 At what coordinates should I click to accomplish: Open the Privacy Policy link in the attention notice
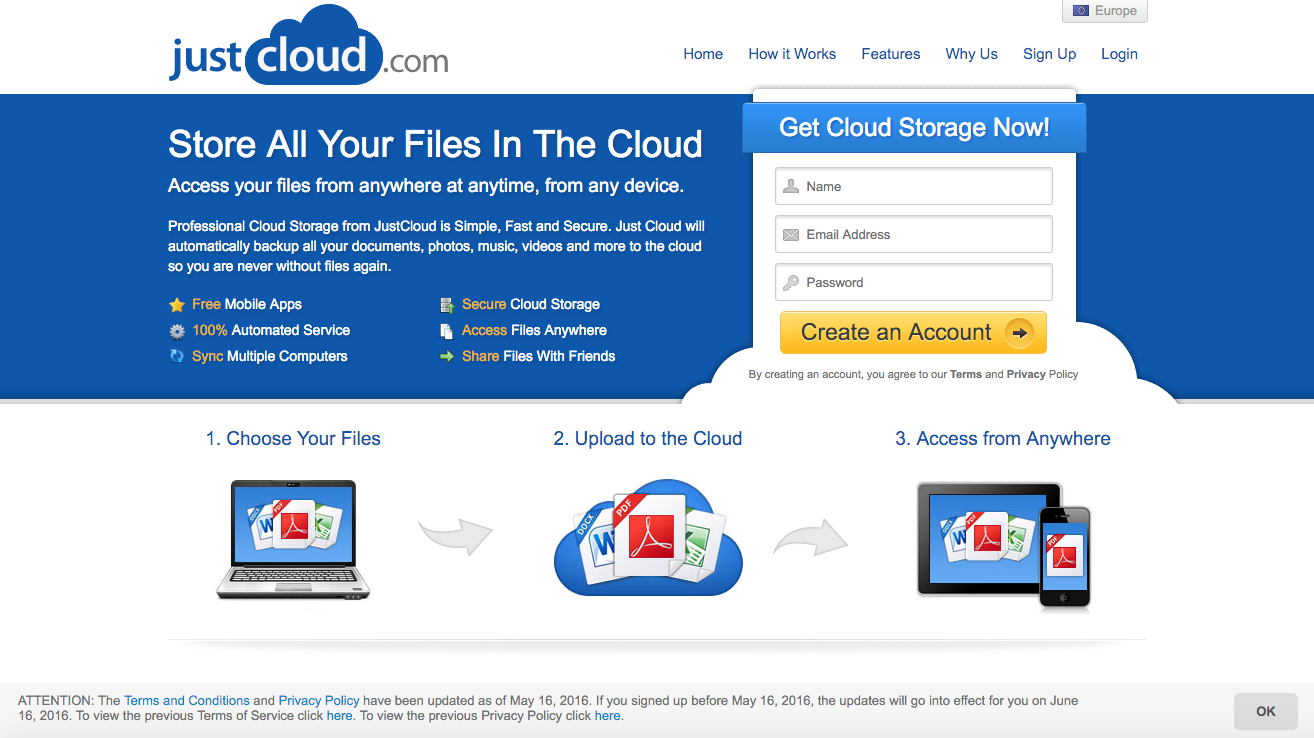pos(318,700)
